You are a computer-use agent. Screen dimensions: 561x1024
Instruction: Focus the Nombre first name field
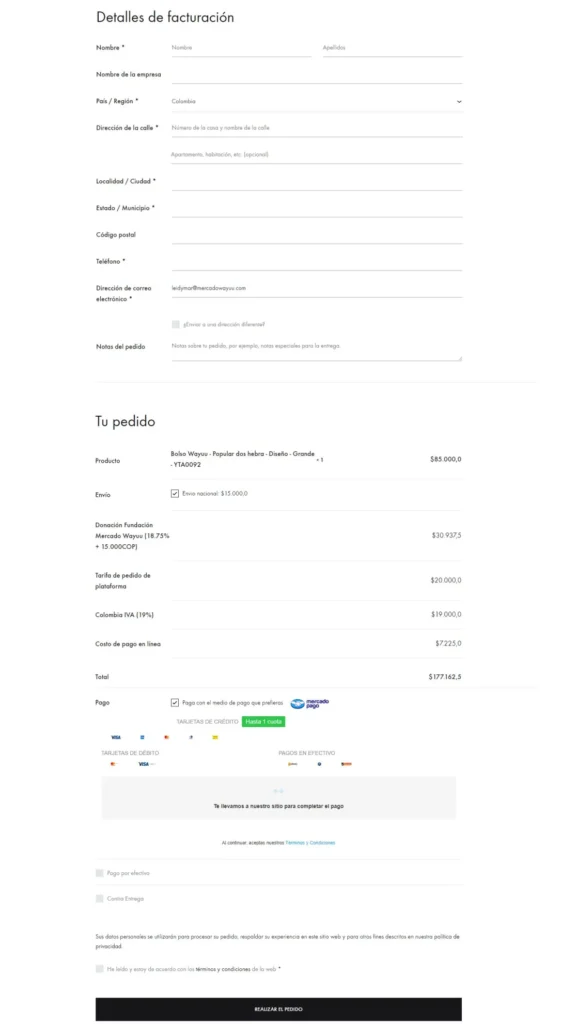[241, 48]
